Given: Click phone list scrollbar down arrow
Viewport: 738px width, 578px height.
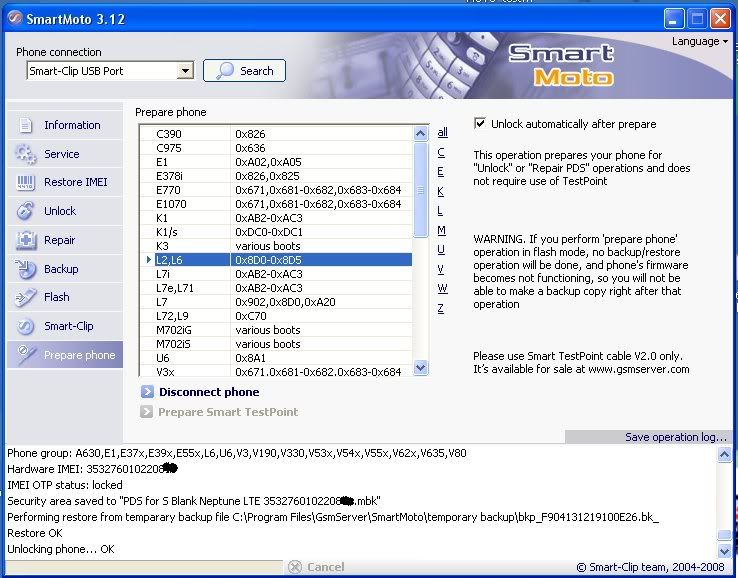Looking at the screenshot, I should tap(420, 368).
